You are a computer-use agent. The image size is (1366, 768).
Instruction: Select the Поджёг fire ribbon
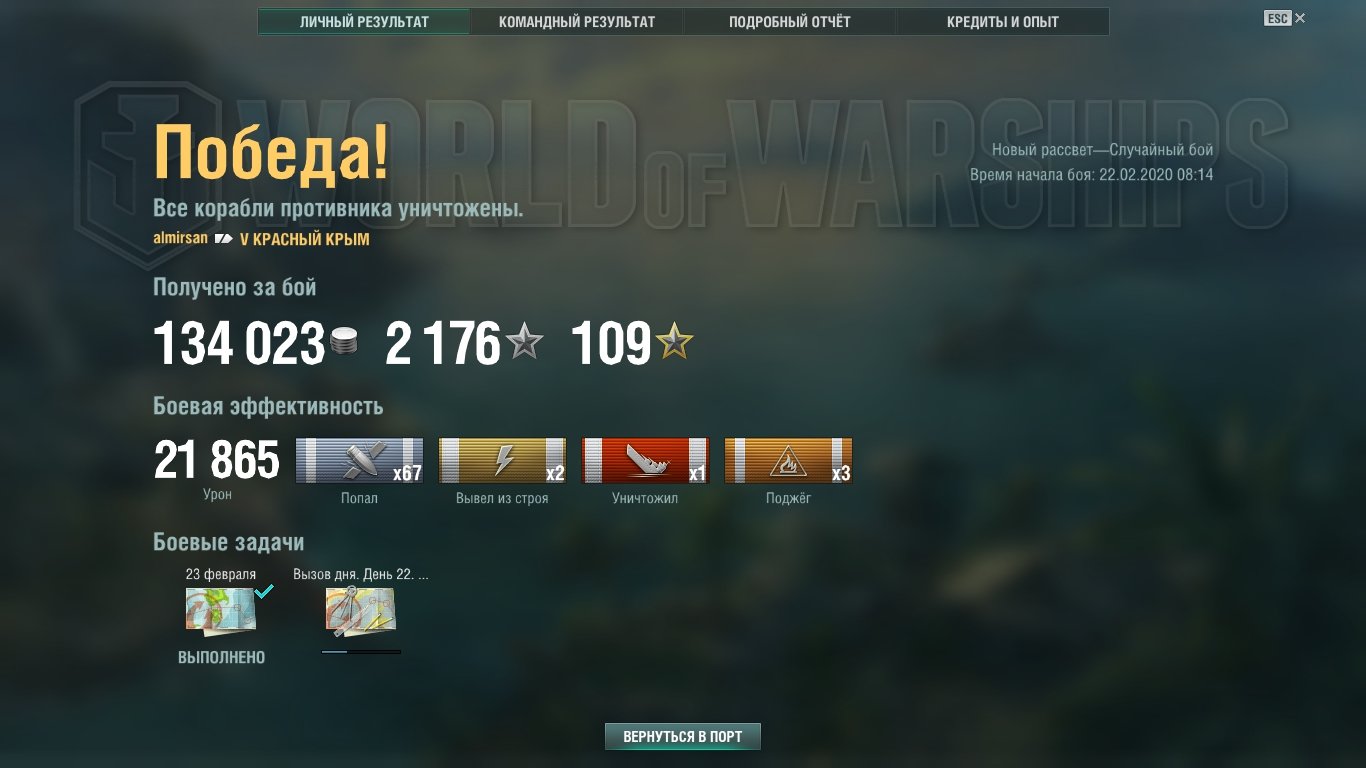coord(788,461)
